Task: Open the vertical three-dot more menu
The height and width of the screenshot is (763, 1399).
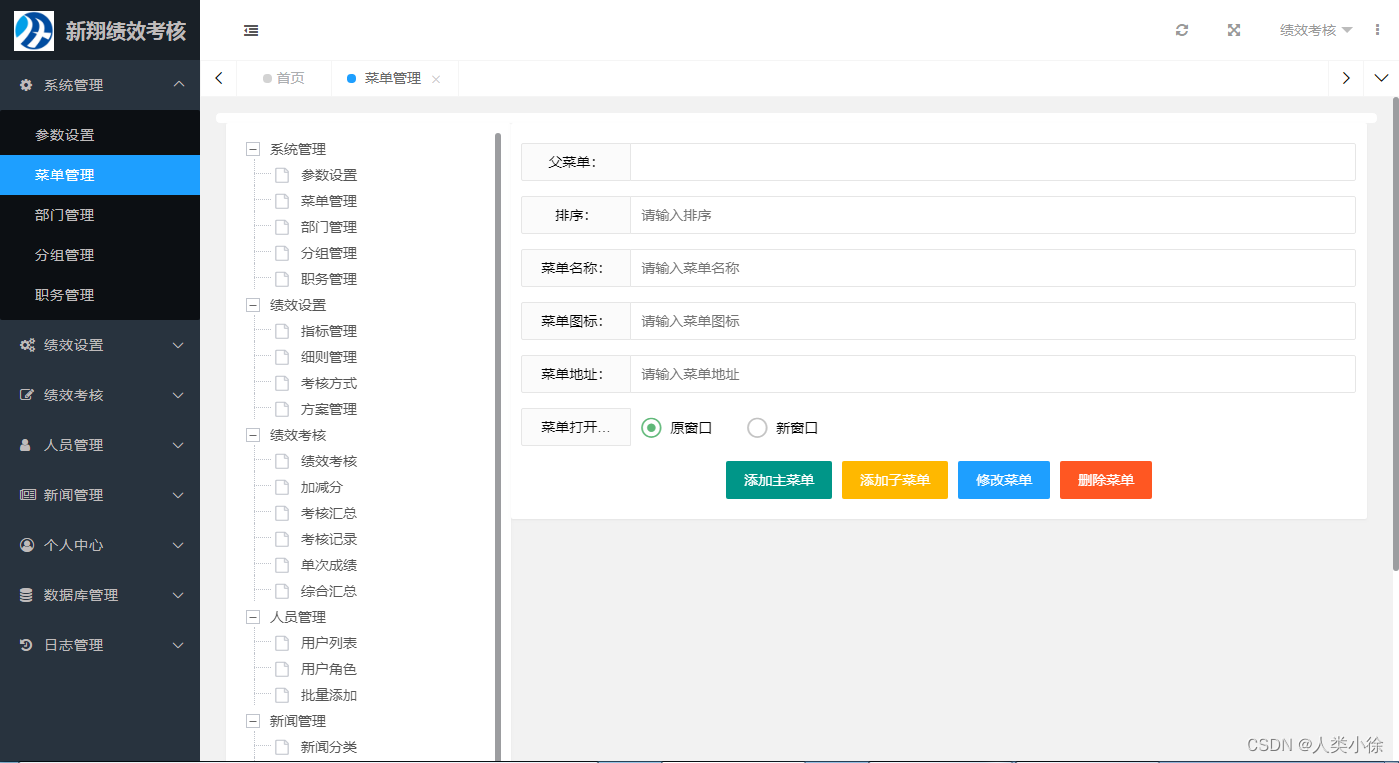Action: coord(1378,30)
